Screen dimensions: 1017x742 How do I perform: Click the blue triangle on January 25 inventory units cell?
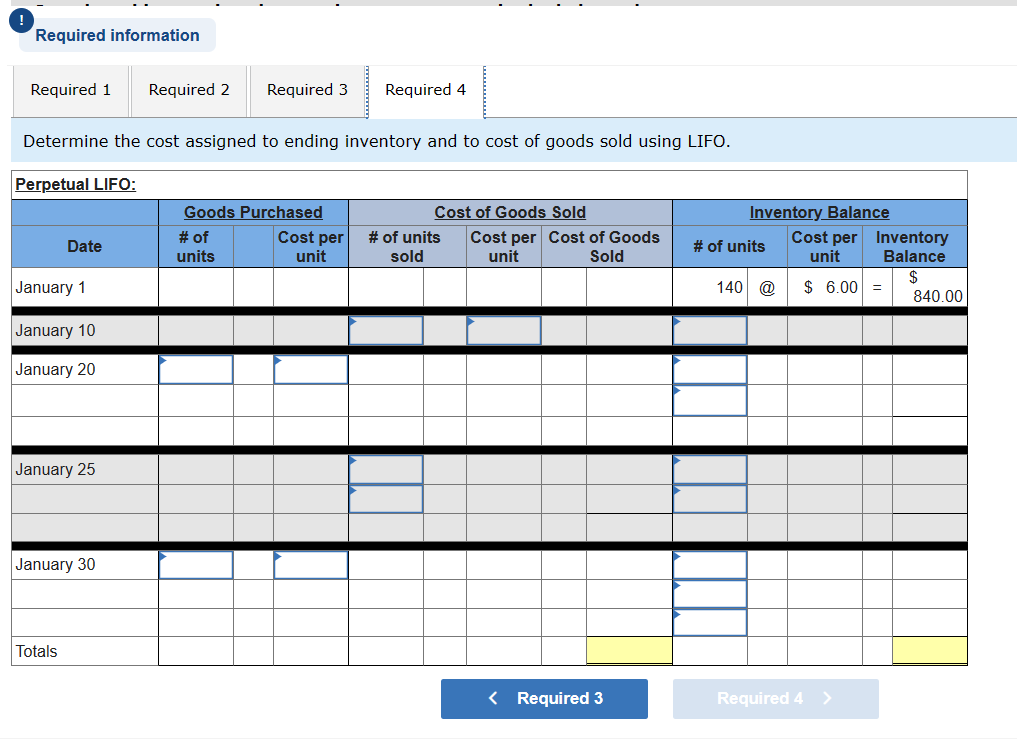click(x=679, y=460)
